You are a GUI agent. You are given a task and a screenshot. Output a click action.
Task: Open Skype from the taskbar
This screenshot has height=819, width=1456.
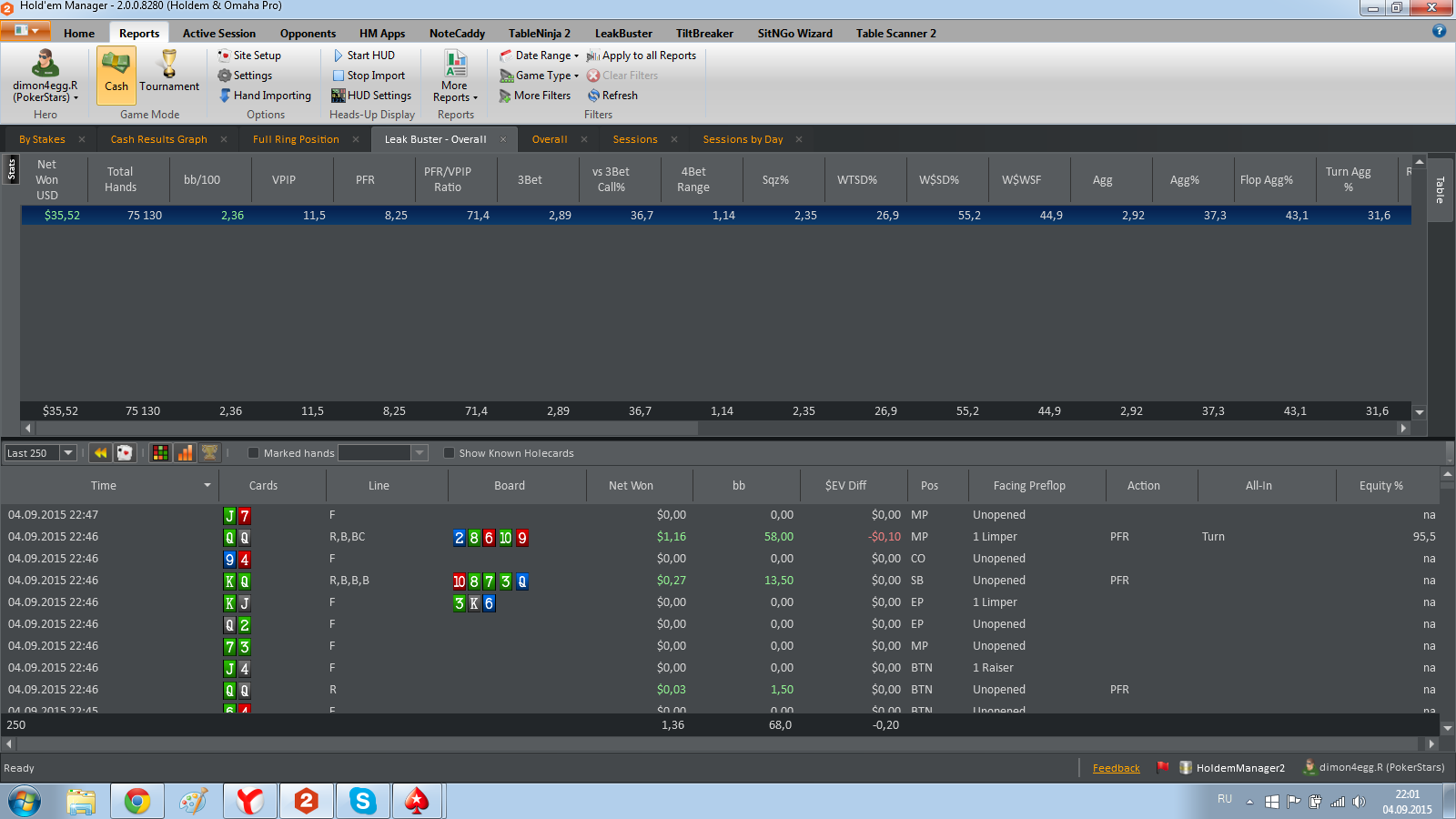click(x=362, y=801)
